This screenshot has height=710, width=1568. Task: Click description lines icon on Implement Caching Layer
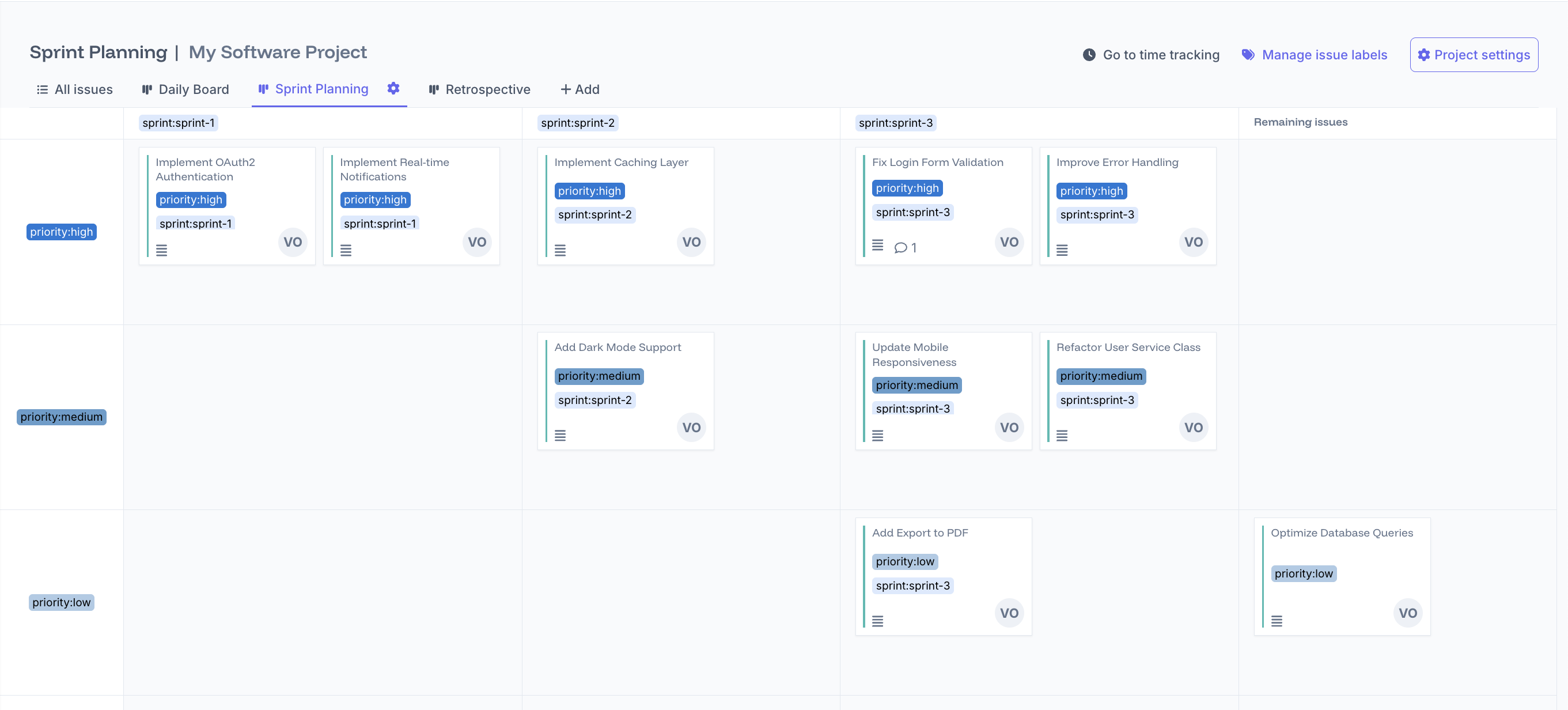(x=560, y=250)
